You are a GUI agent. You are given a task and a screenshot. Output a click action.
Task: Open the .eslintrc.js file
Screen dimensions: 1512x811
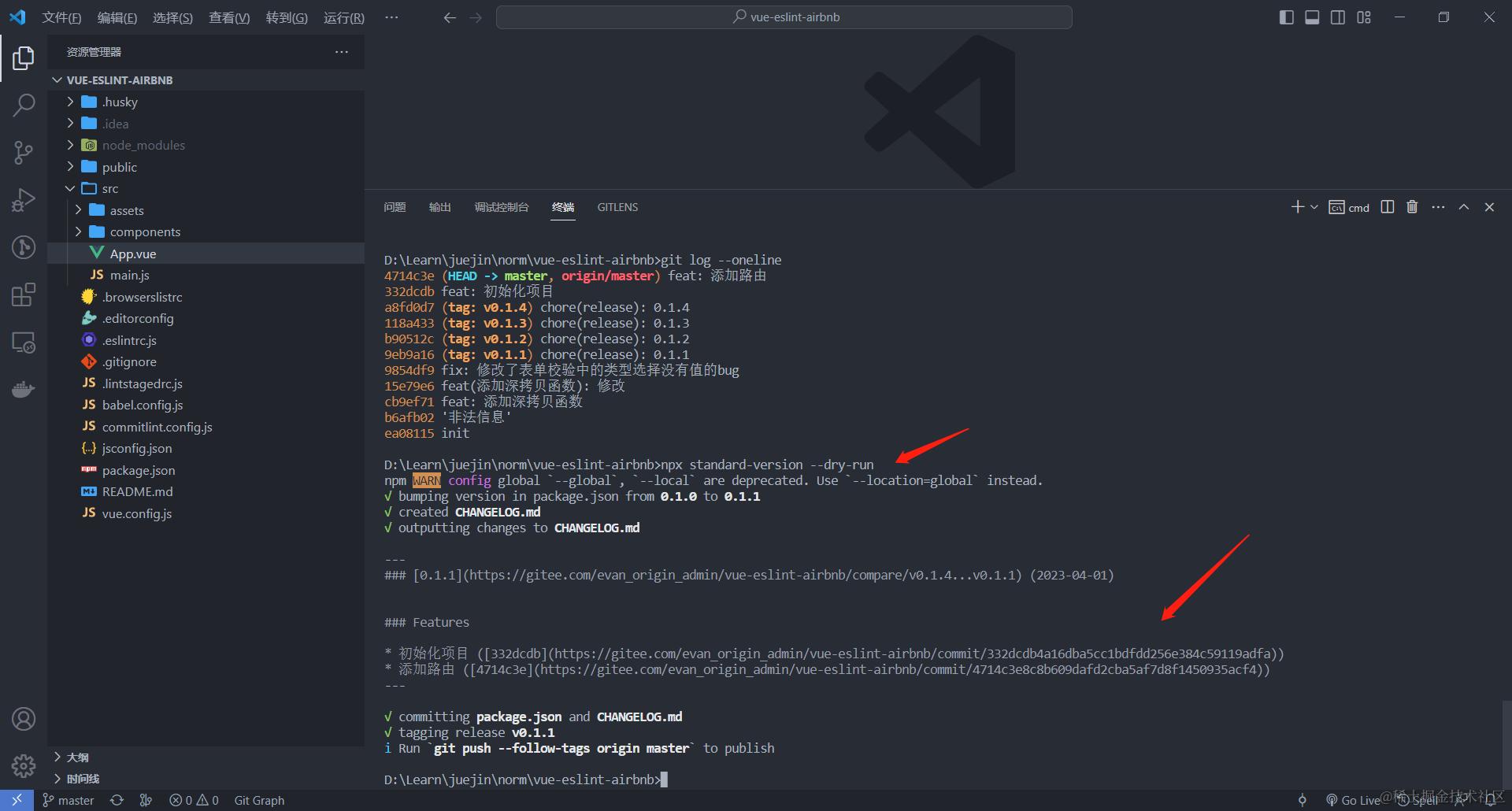point(206,340)
